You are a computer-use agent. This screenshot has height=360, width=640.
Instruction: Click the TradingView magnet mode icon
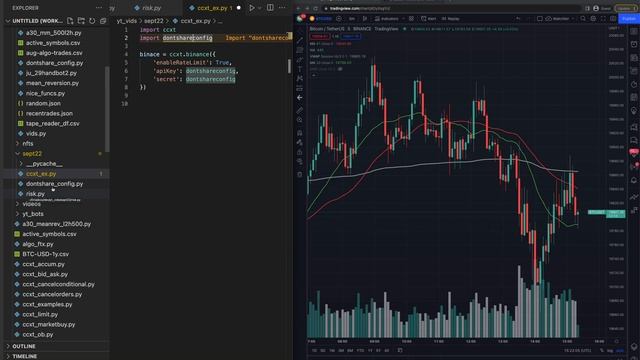point(300,133)
